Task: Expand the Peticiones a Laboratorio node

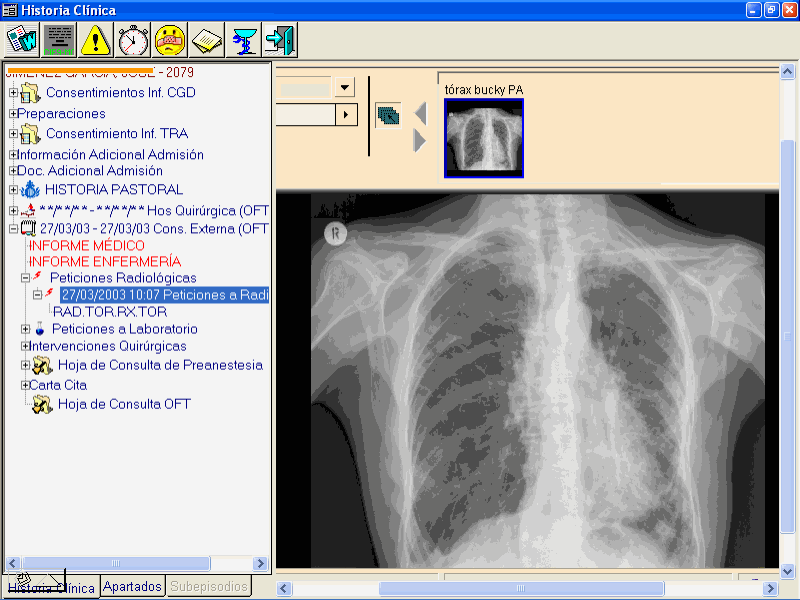Action: pos(26,329)
